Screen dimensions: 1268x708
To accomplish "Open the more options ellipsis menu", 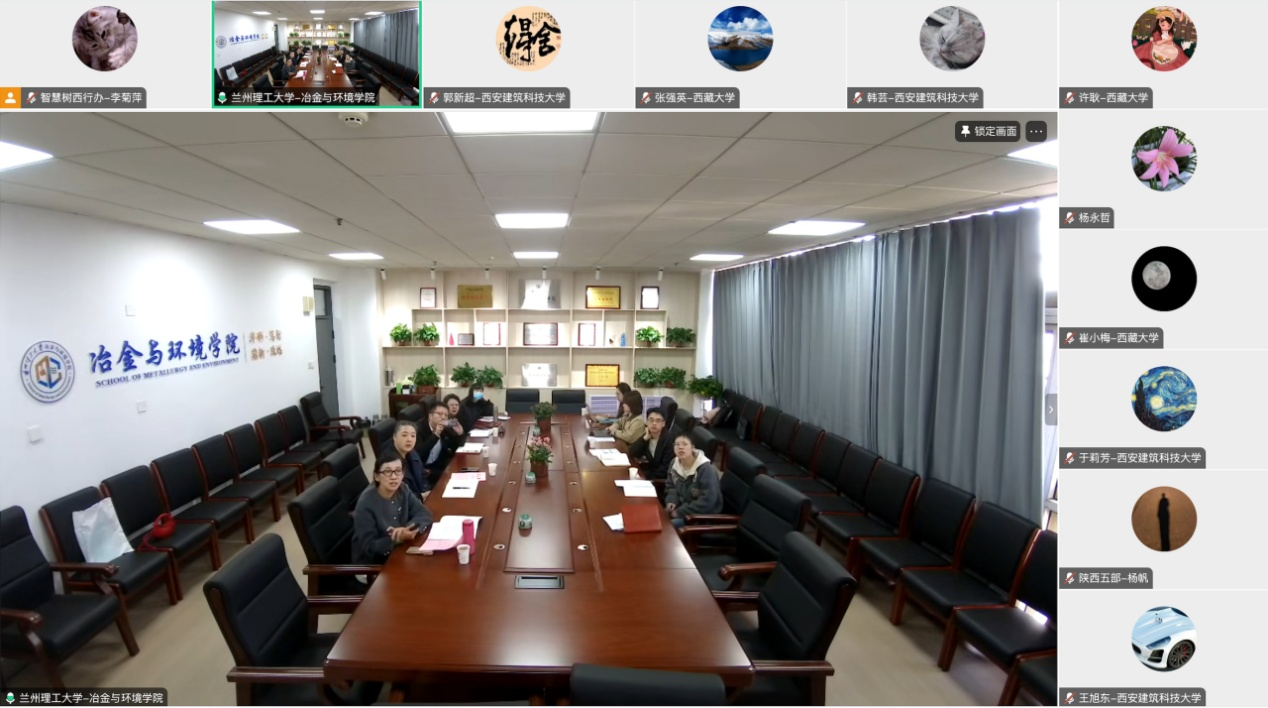I will point(1035,131).
